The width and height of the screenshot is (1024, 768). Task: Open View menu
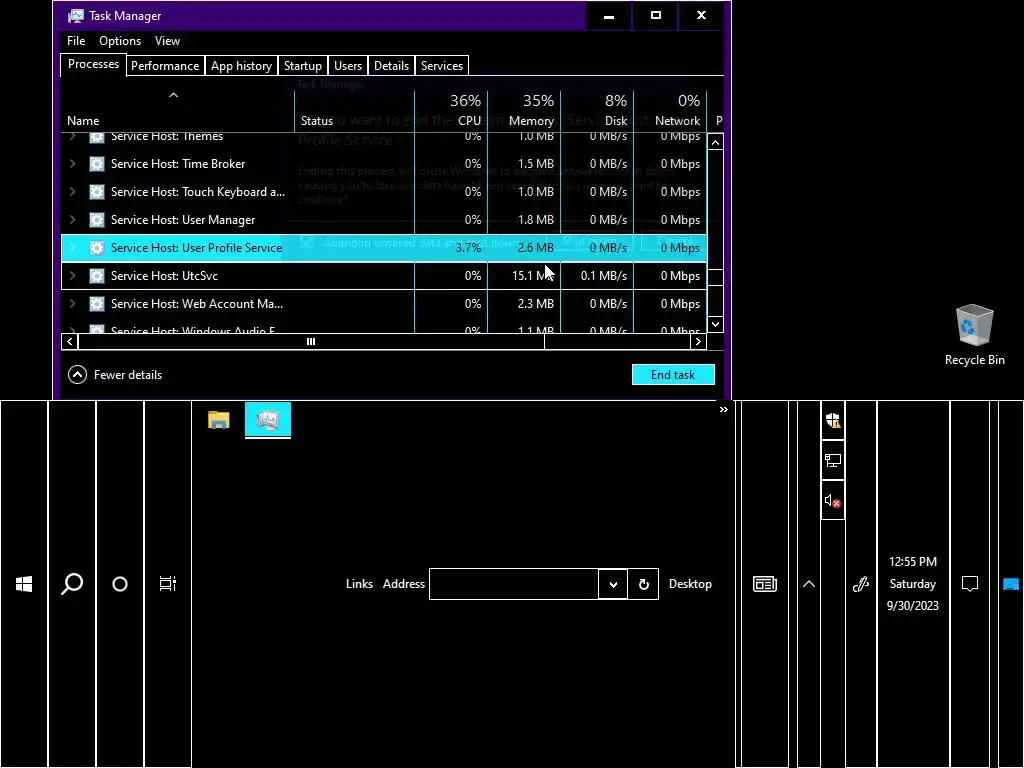[167, 40]
